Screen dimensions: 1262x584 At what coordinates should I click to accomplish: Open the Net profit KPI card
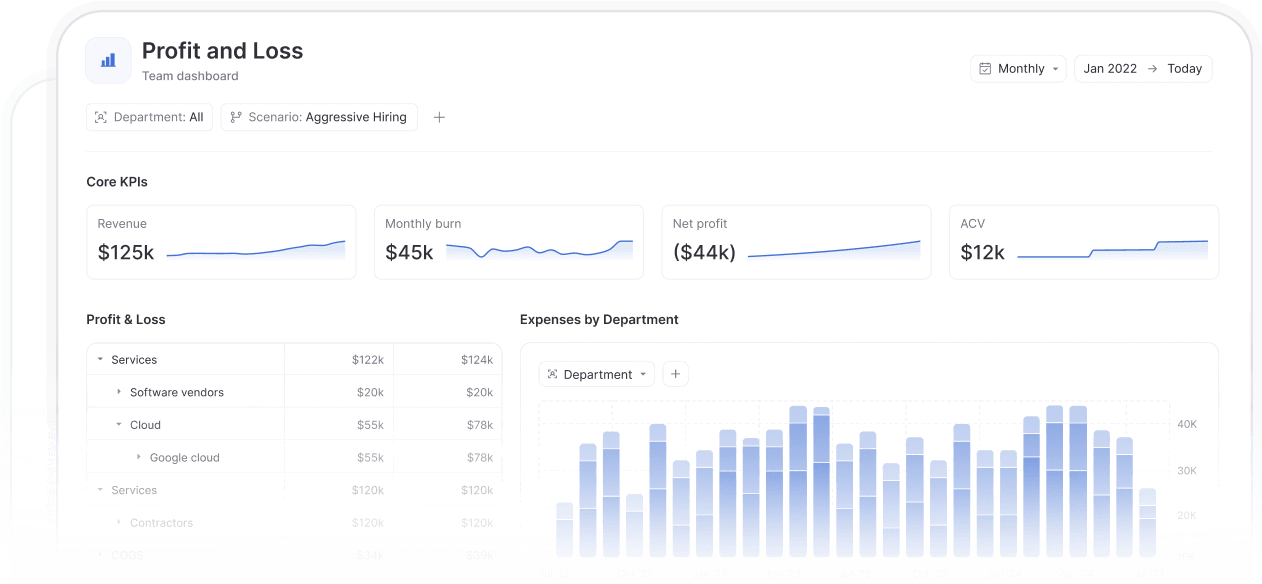tap(796, 242)
